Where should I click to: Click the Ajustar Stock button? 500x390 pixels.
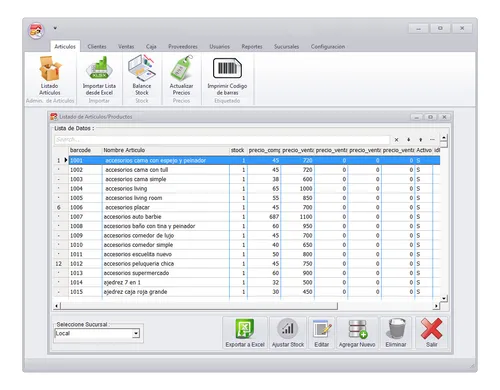click(x=288, y=333)
